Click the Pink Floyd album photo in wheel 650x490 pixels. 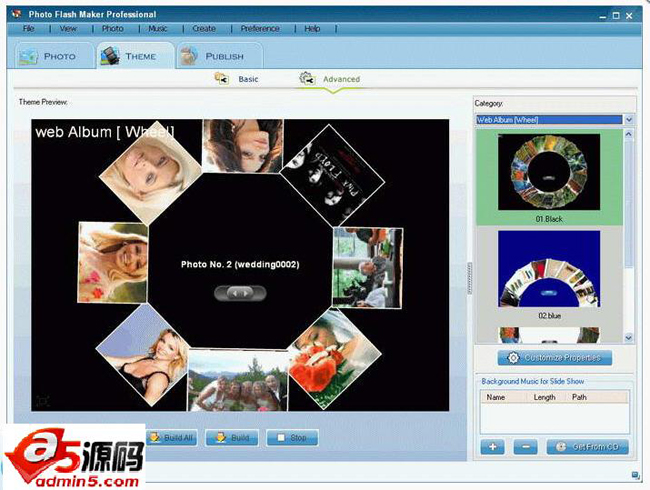[332, 175]
